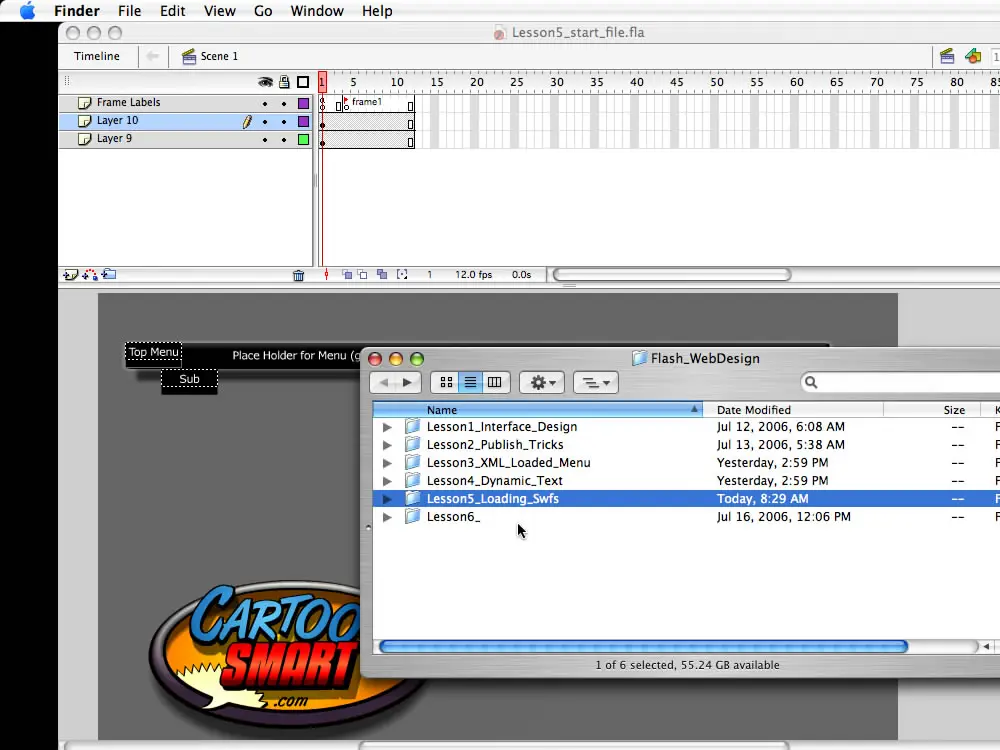The image size is (1000, 750).
Task: Click the show/hide all layers eye icon
Action: click(x=265, y=82)
